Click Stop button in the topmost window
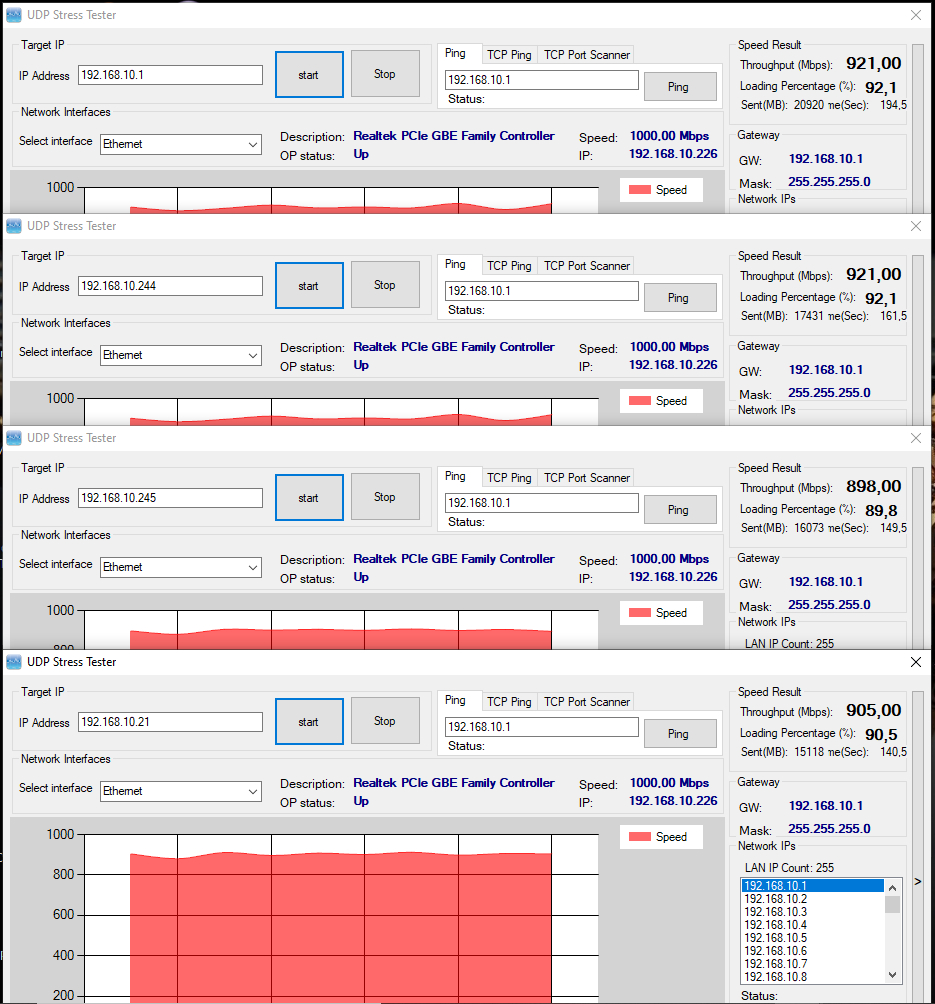The width and height of the screenshot is (935, 1004). 385,74
